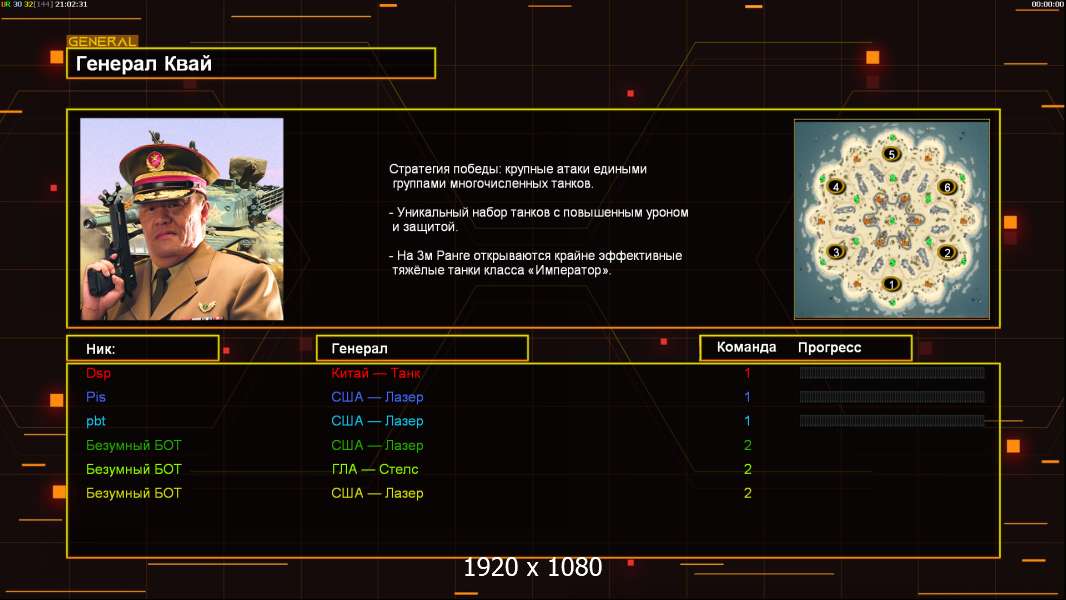
Task: Click the "Стратегия победы" description line
Action: 518,176
